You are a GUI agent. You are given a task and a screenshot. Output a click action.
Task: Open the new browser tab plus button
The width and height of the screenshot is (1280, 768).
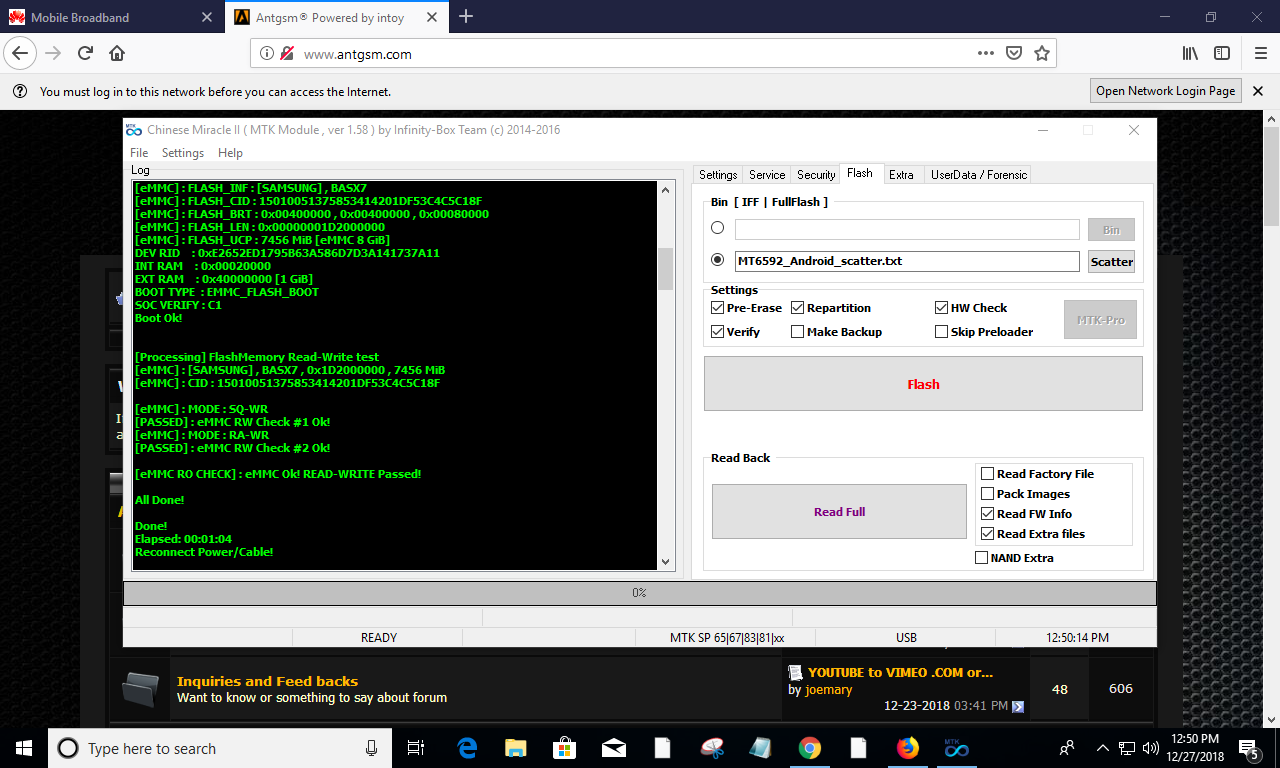pyautogui.click(x=466, y=16)
